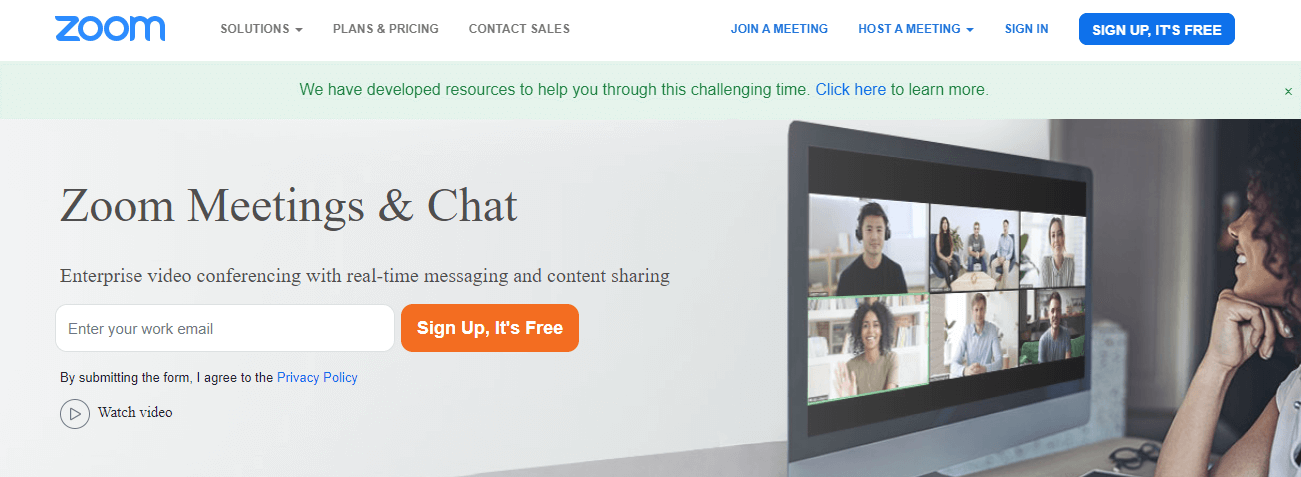Click the Zoom Meetings & Chat heading
Image resolution: width=1301 pixels, height=477 pixels.
click(289, 205)
